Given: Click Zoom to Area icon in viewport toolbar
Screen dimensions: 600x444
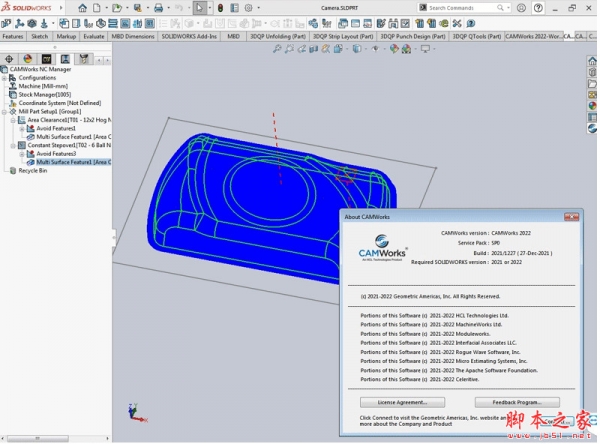Looking at the screenshot, I should coord(289,49).
